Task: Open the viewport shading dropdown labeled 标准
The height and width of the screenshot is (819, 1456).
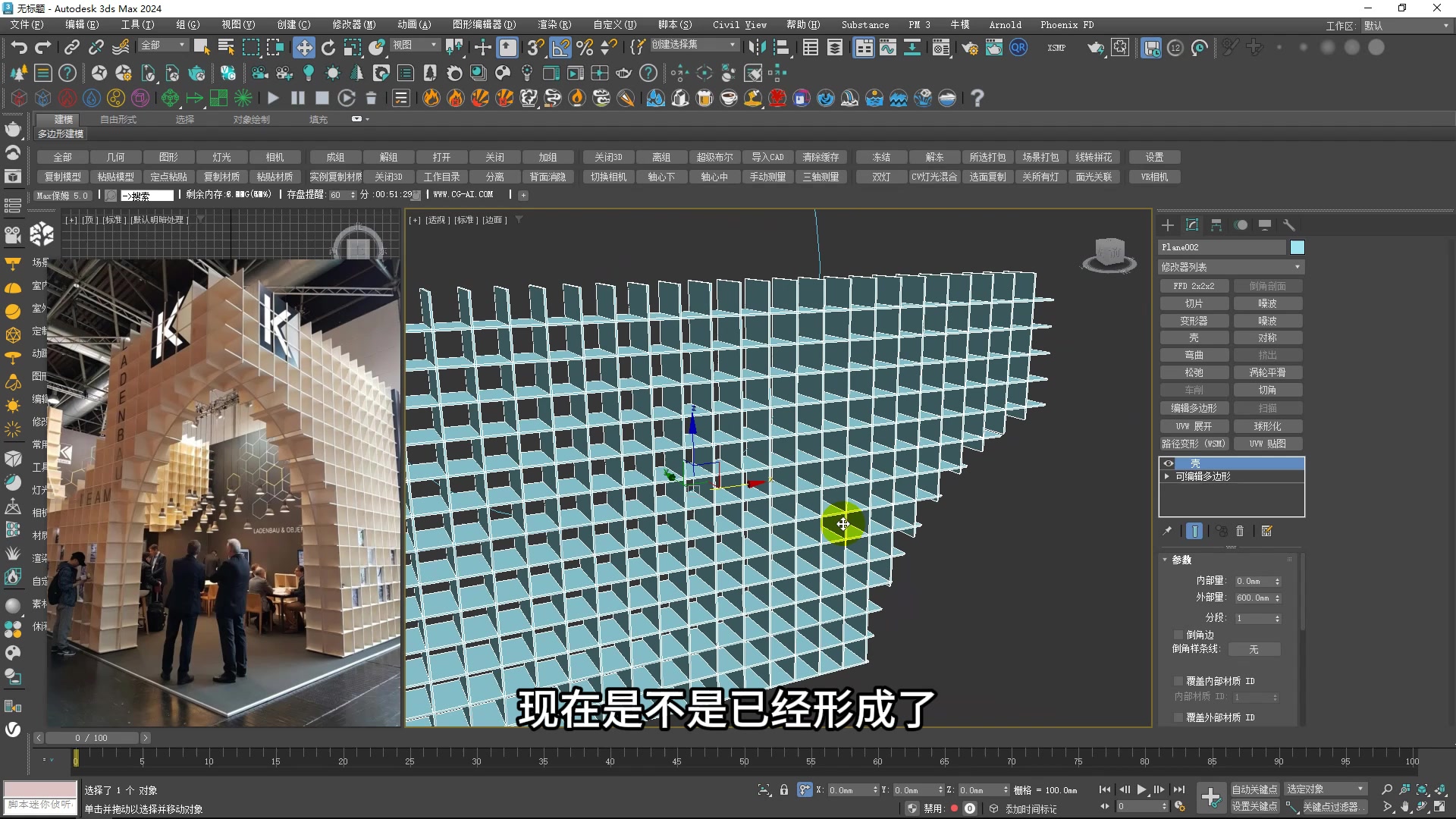Action: point(464,220)
